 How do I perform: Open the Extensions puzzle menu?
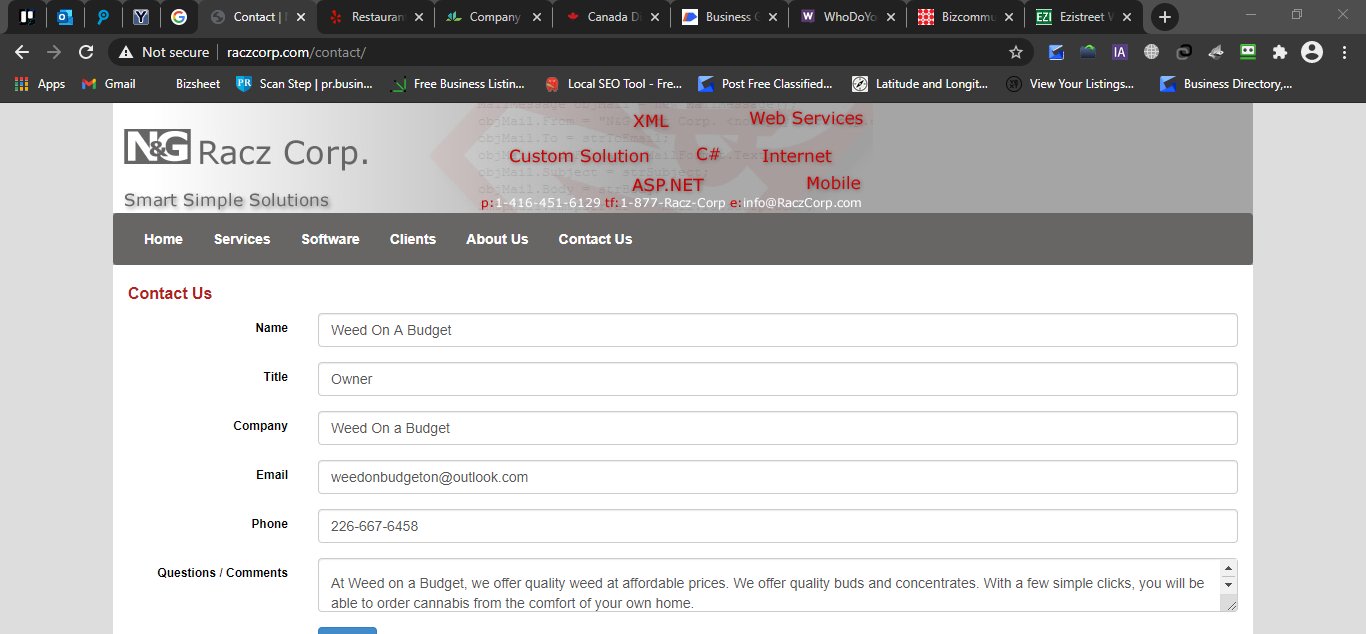tap(1280, 52)
